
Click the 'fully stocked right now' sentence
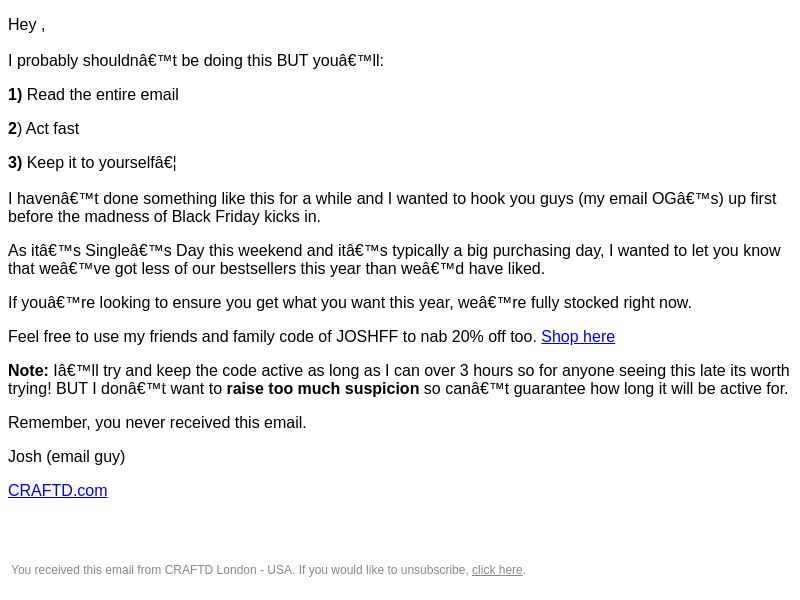349,303
